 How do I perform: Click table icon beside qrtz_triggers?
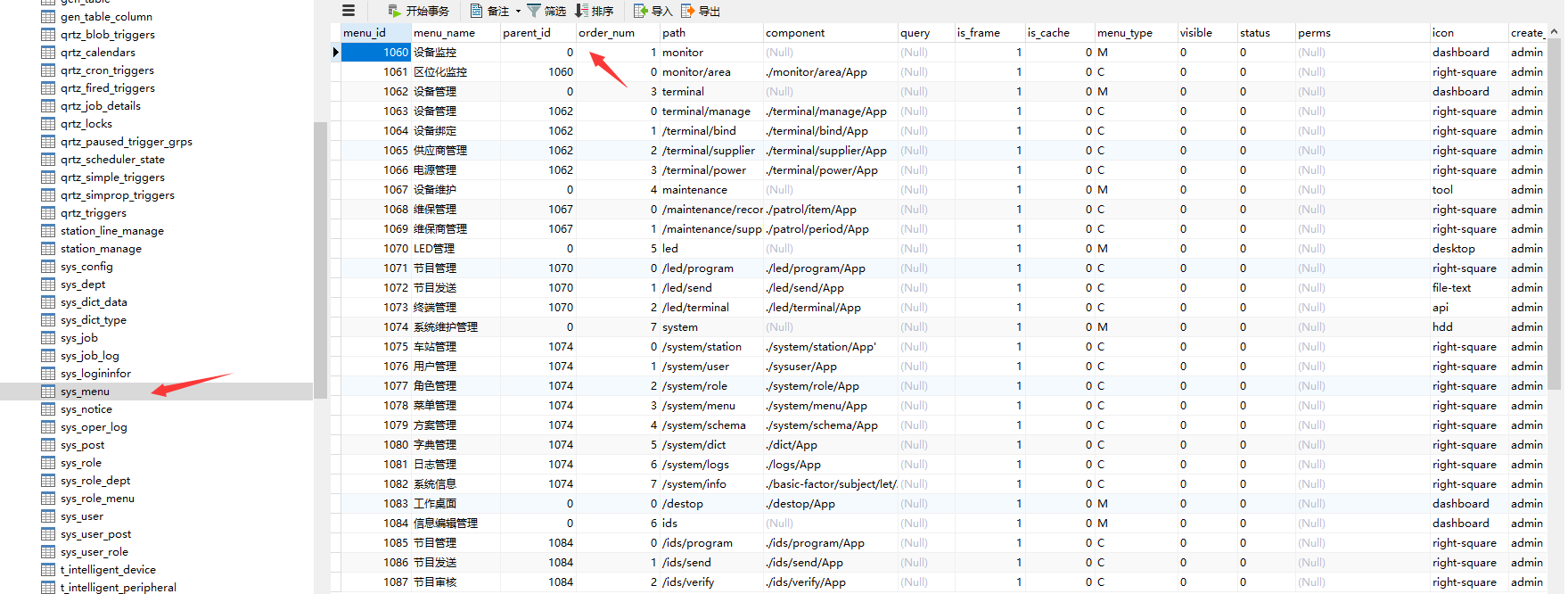48,213
